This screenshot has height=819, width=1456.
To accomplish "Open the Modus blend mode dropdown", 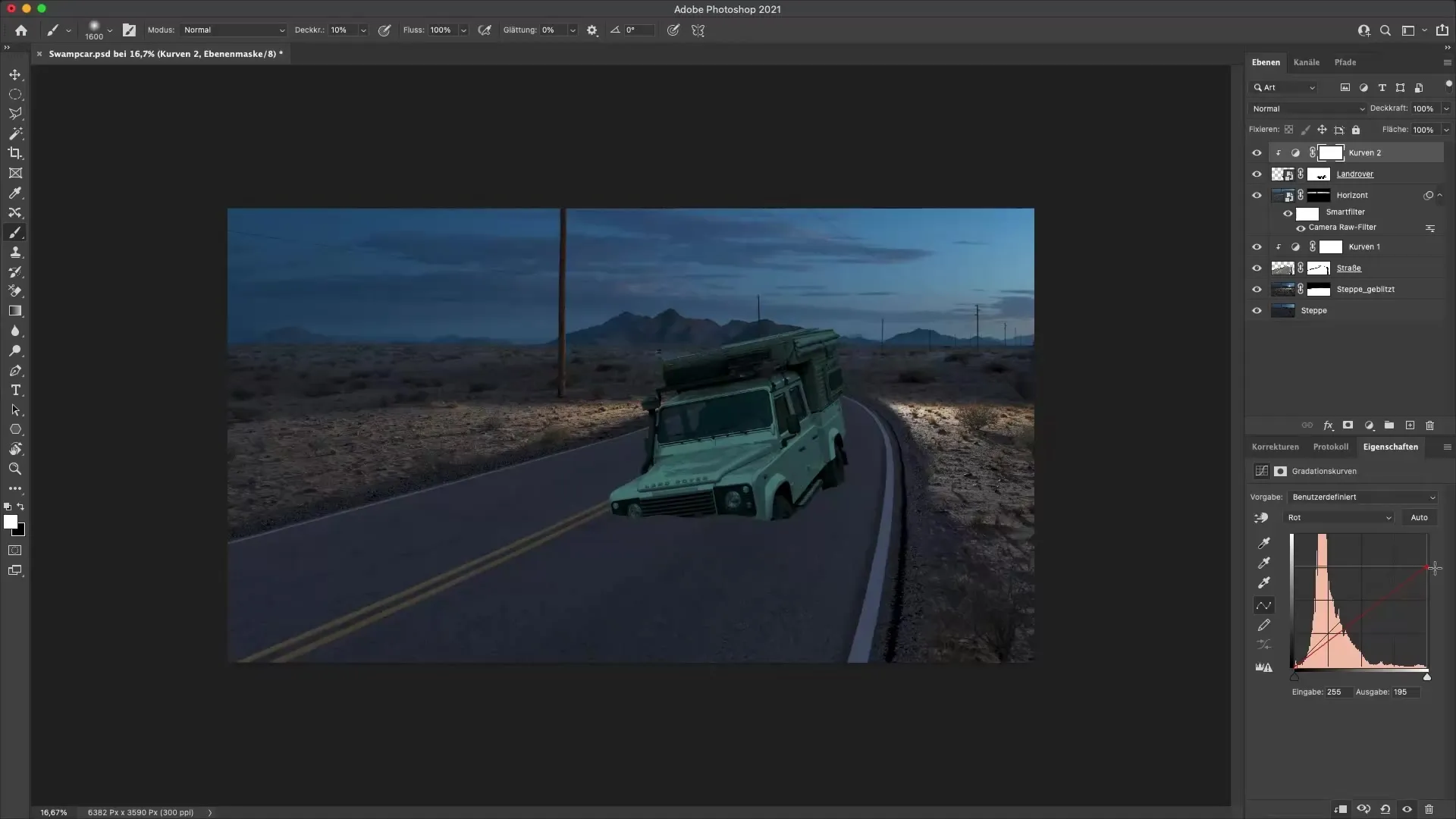I will pos(234,30).
